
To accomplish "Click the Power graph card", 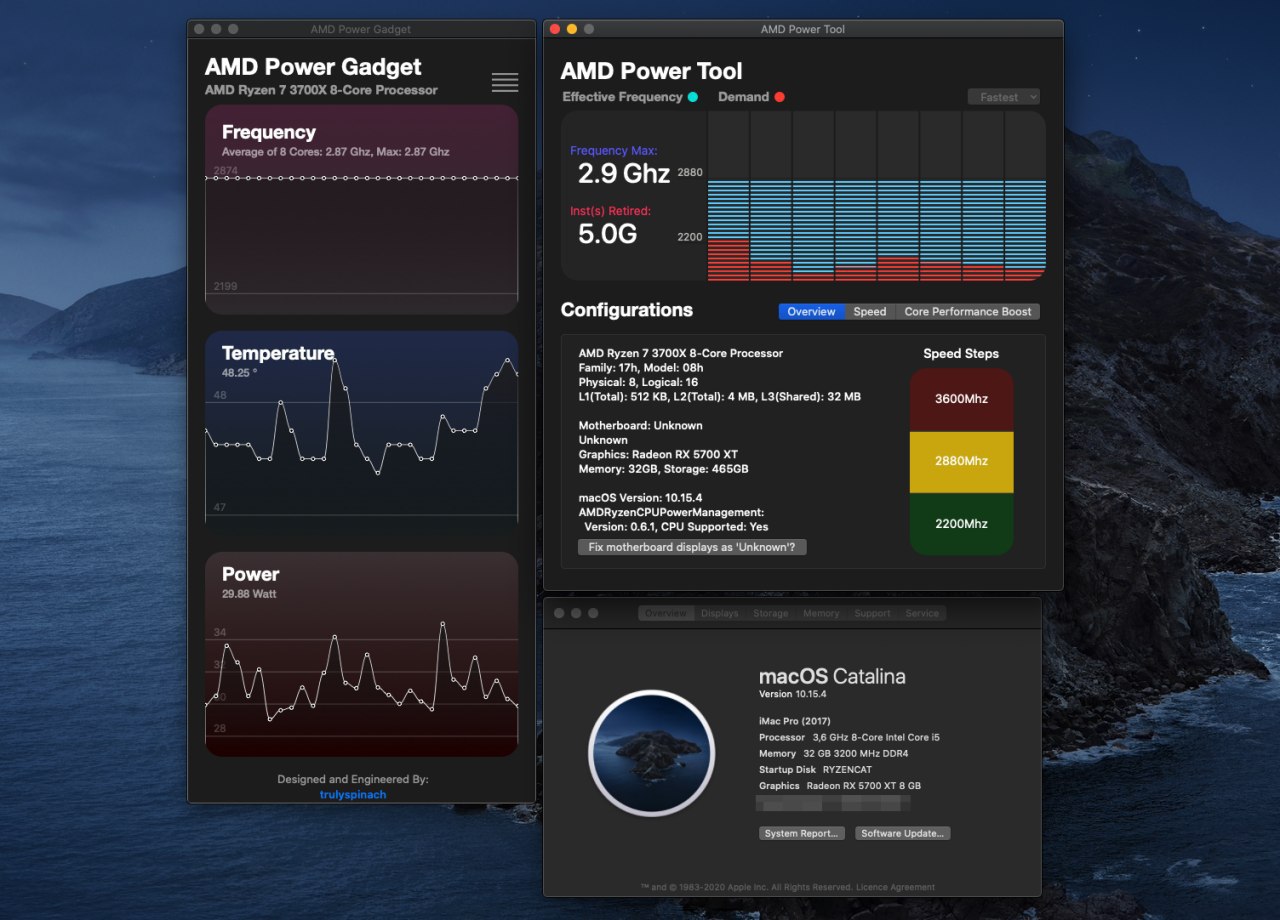I will (362, 654).
